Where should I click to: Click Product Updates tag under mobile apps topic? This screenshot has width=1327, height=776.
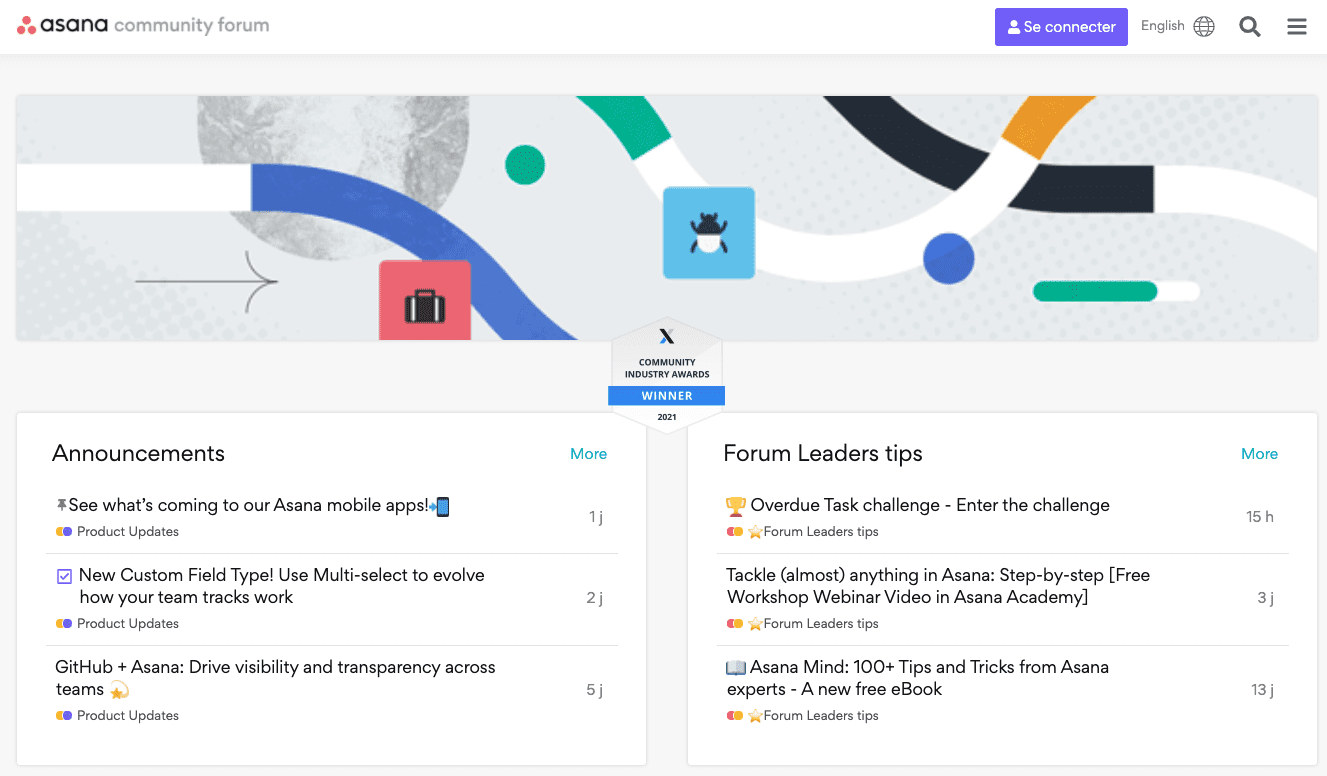point(118,532)
